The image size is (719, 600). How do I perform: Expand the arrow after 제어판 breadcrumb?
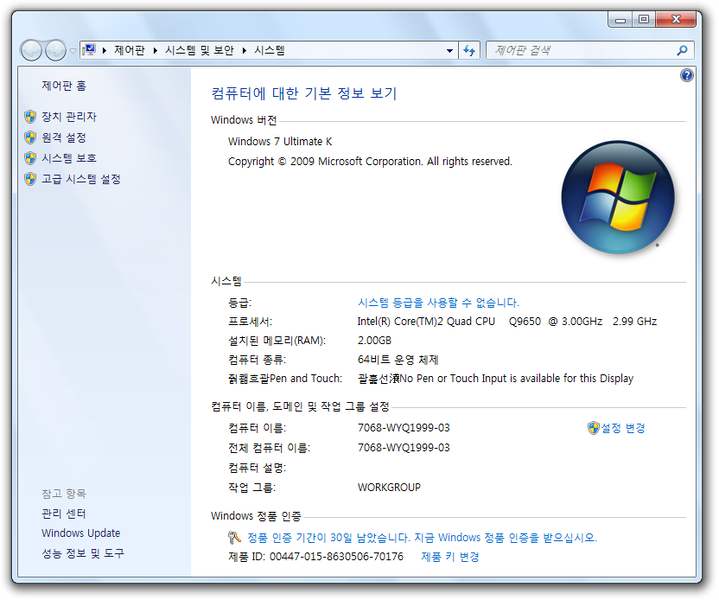pyautogui.click(x=155, y=50)
